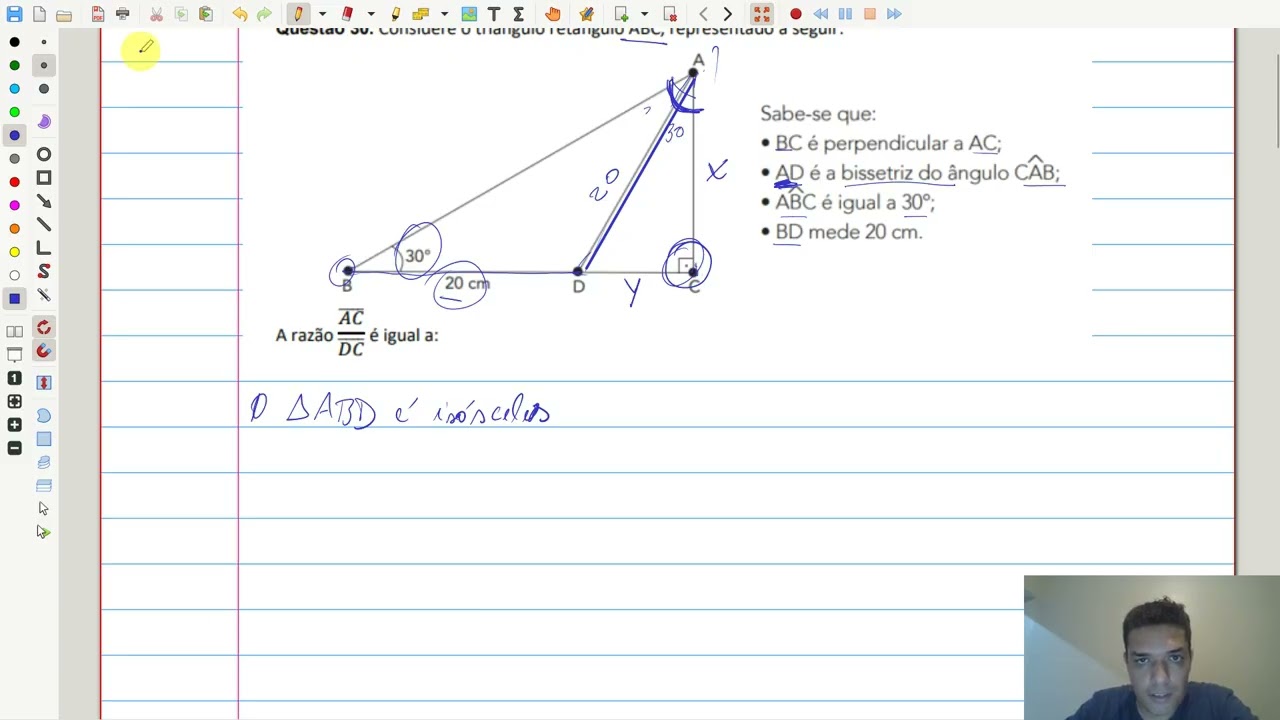Image resolution: width=1280 pixels, height=720 pixels.
Task: Reset zoom to 100 percent
Action: click(14, 378)
